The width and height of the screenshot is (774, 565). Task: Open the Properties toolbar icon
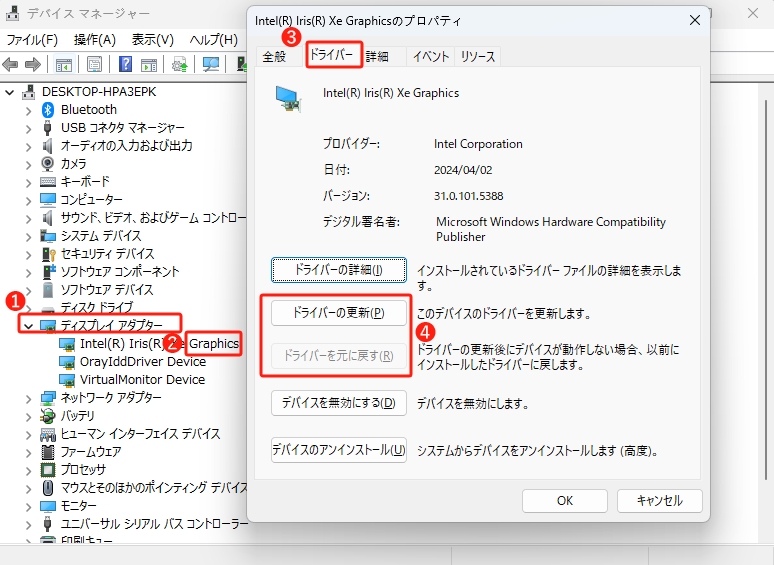[x=94, y=64]
